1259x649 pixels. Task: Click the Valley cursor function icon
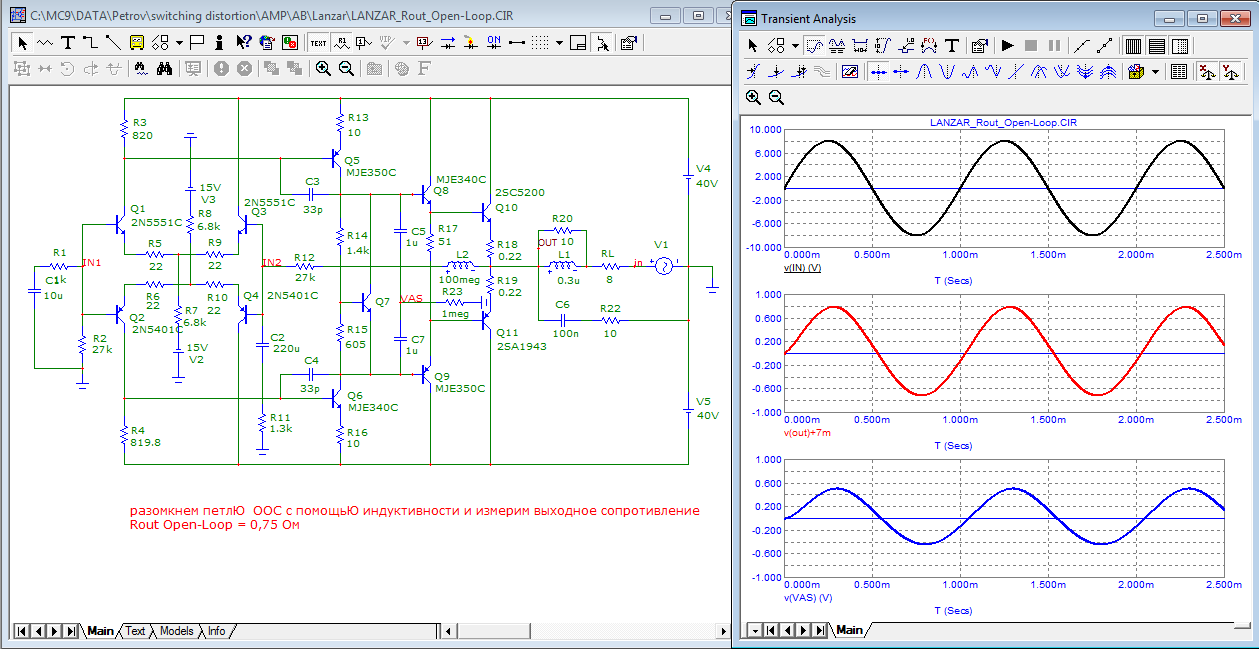tap(947, 72)
